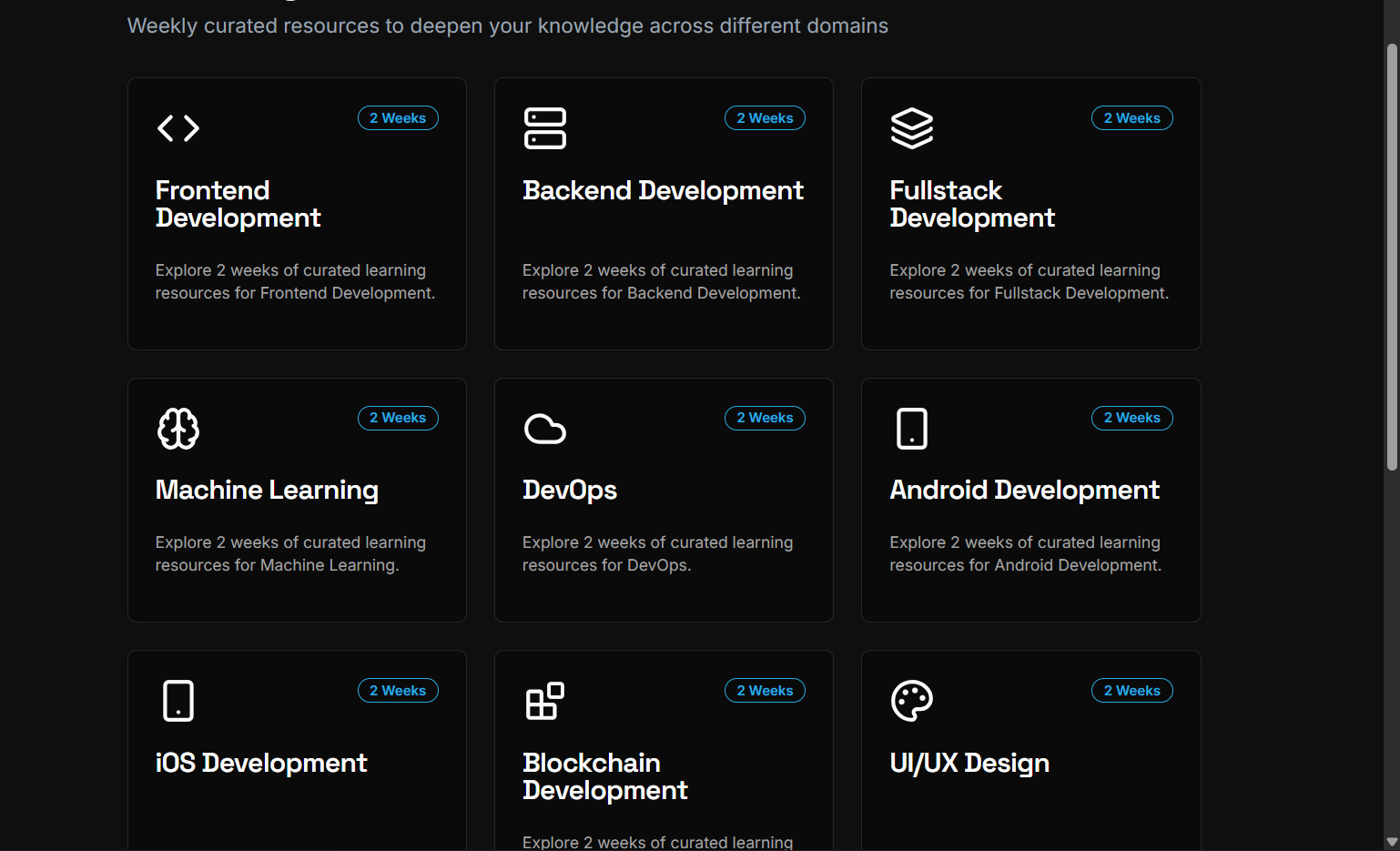
Task: Click the cloud icon for DevOps
Action: point(544,428)
